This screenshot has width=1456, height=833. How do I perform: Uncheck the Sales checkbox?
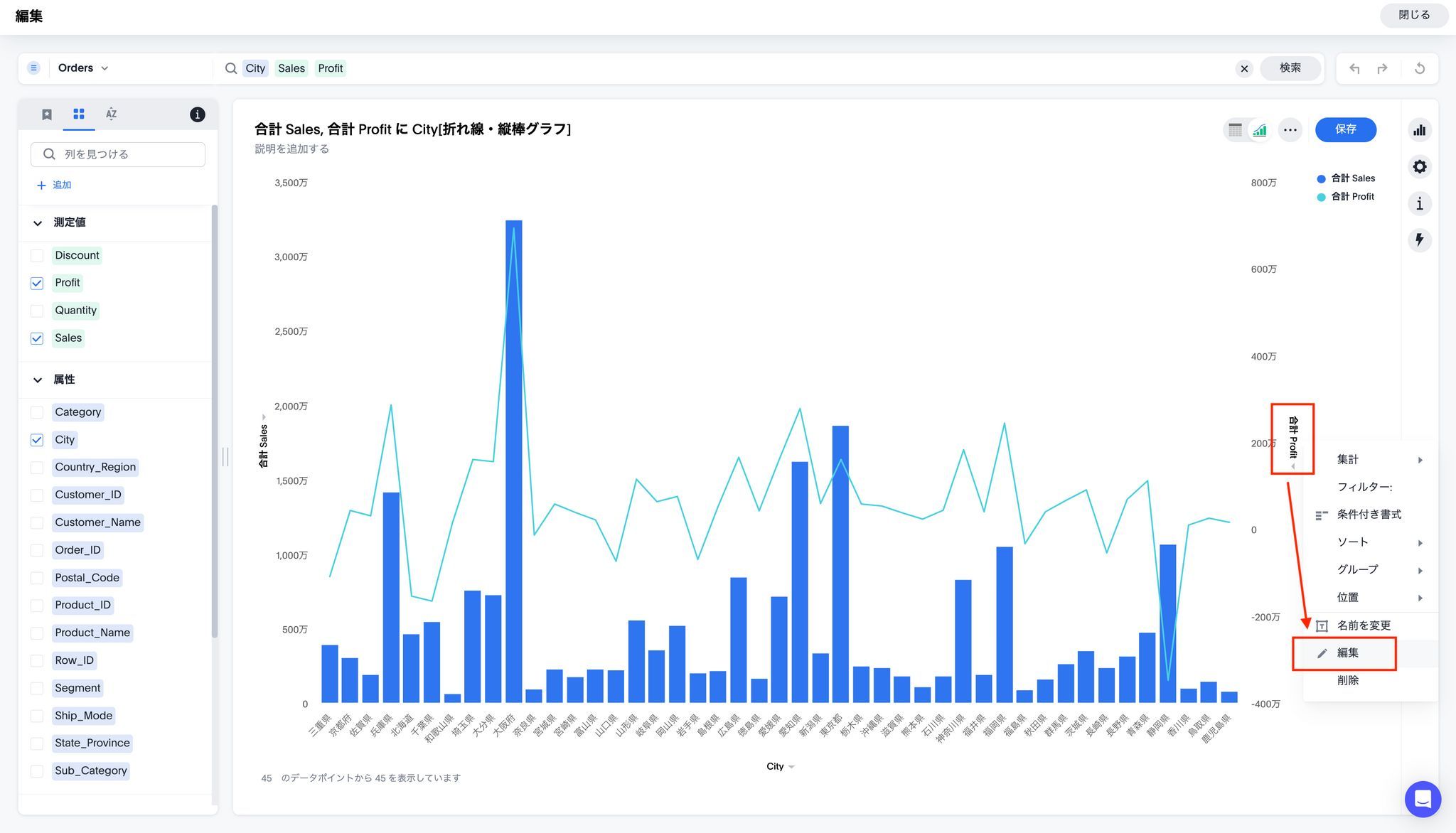pyautogui.click(x=37, y=339)
